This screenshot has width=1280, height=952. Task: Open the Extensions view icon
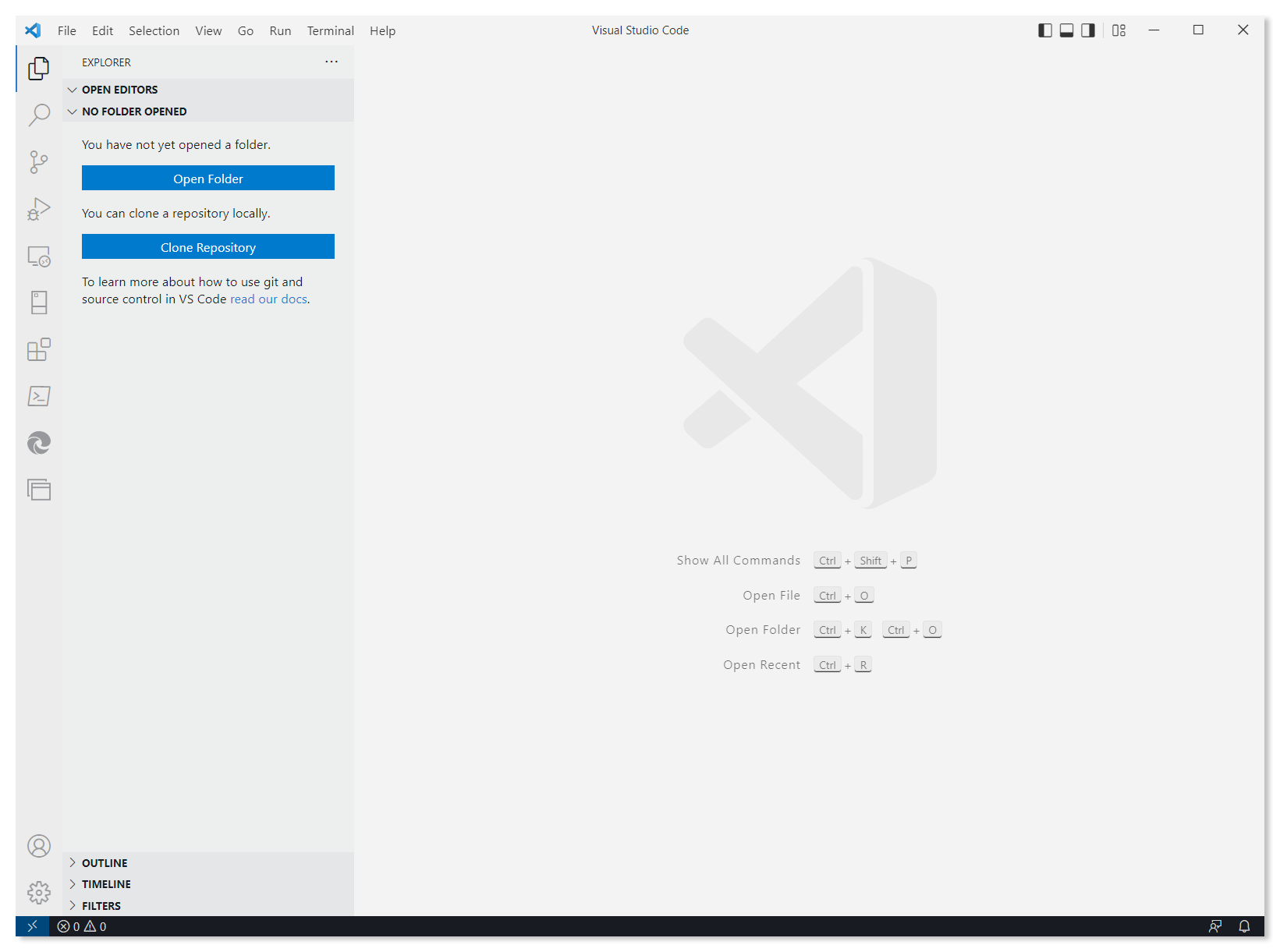coord(39,349)
